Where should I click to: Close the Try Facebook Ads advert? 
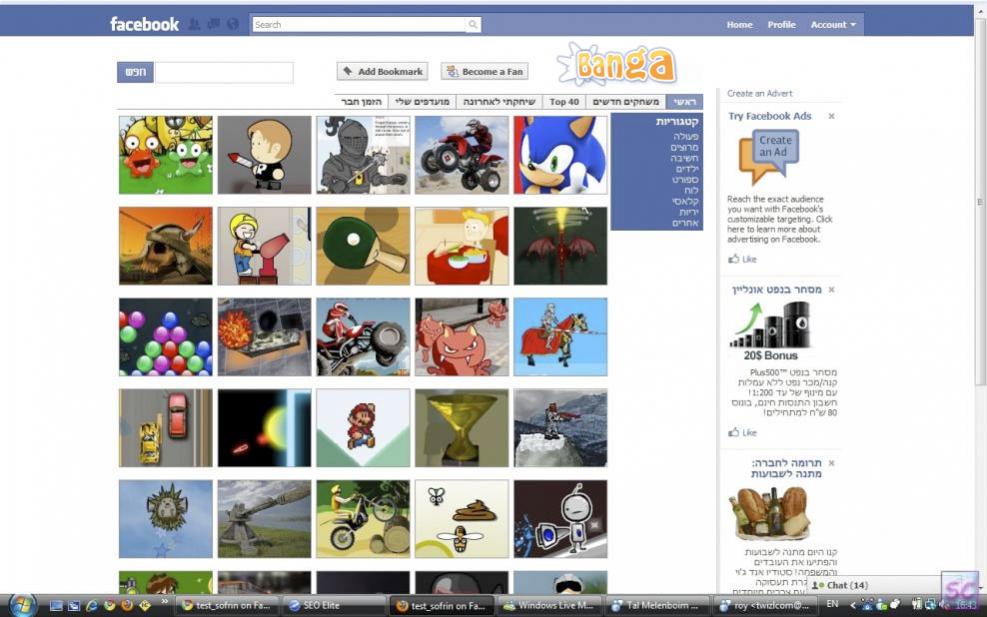click(832, 116)
